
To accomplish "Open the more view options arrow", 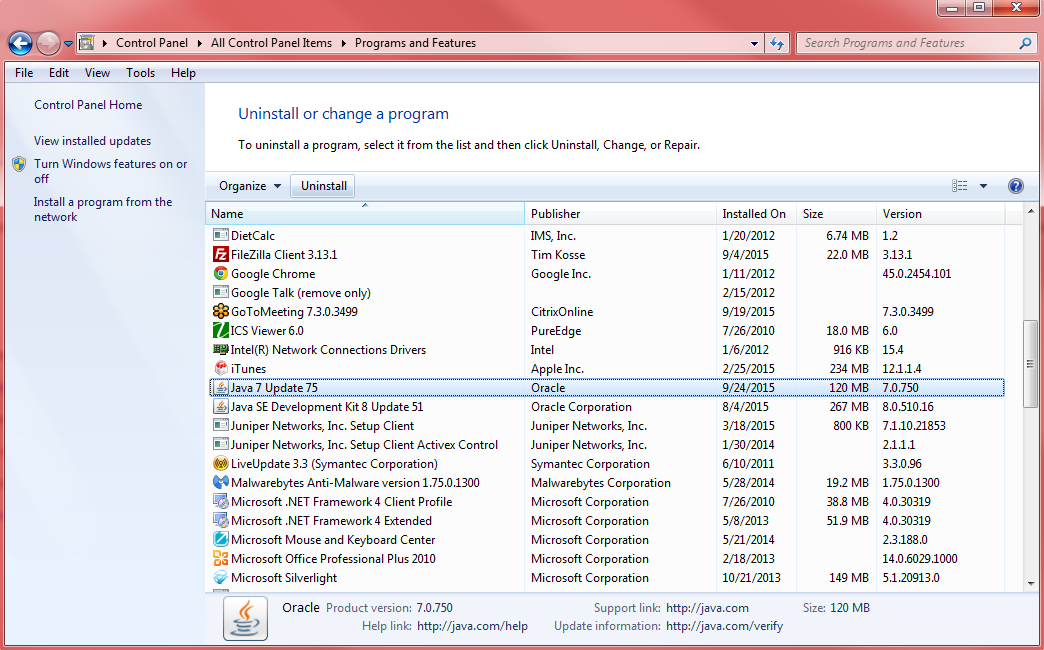I will click(x=983, y=186).
